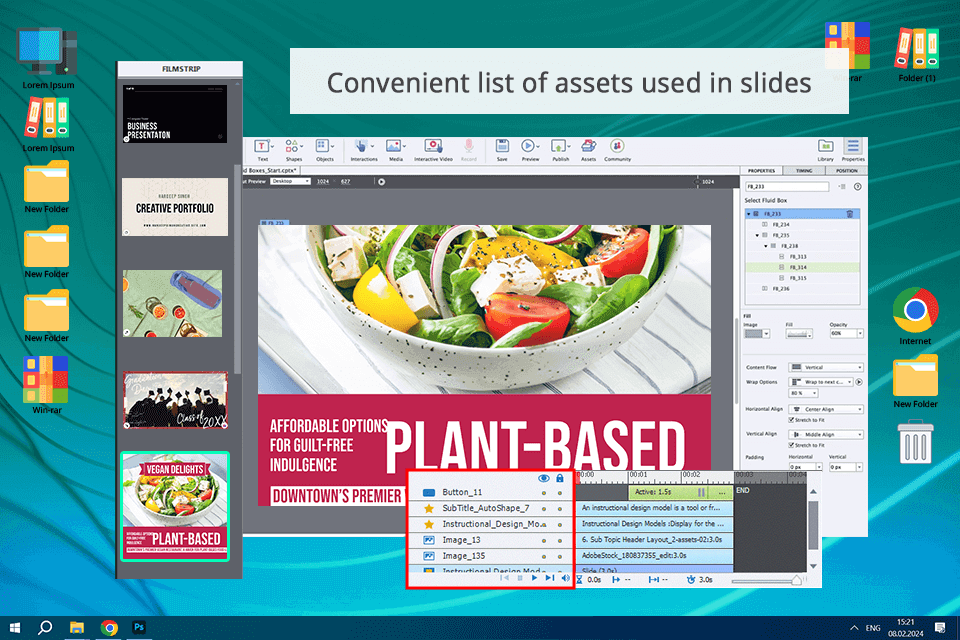Image resolution: width=960 pixels, height=640 pixels.
Task: Open File Explorer from the taskbar
Action: [x=77, y=627]
